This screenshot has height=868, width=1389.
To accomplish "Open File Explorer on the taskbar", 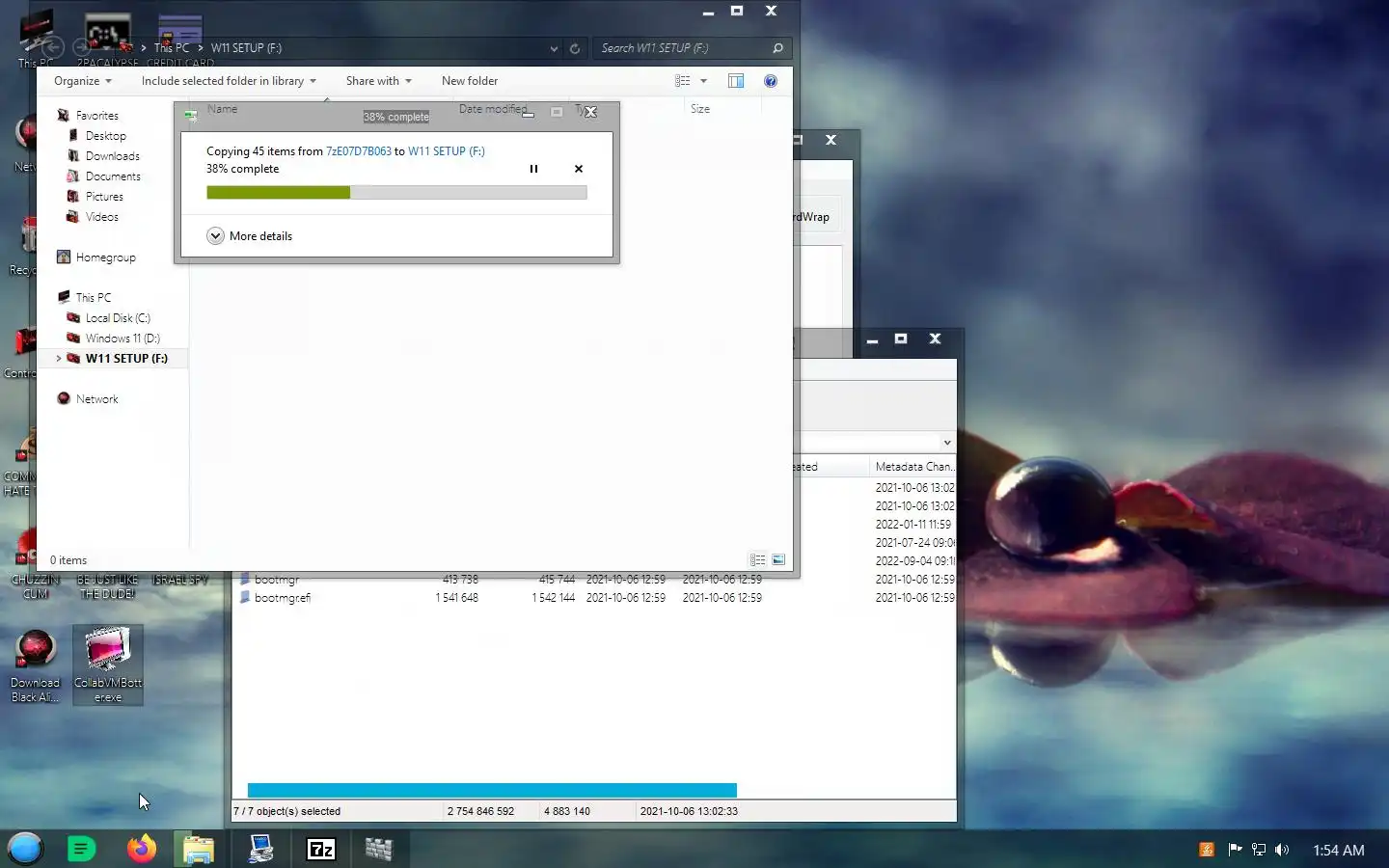I will click(199, 849).
